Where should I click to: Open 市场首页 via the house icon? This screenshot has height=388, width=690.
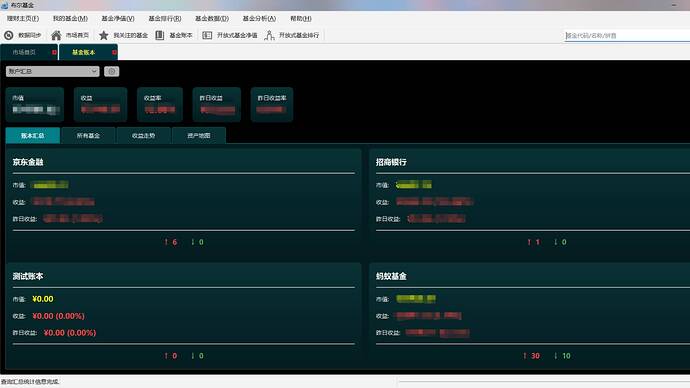56,35
